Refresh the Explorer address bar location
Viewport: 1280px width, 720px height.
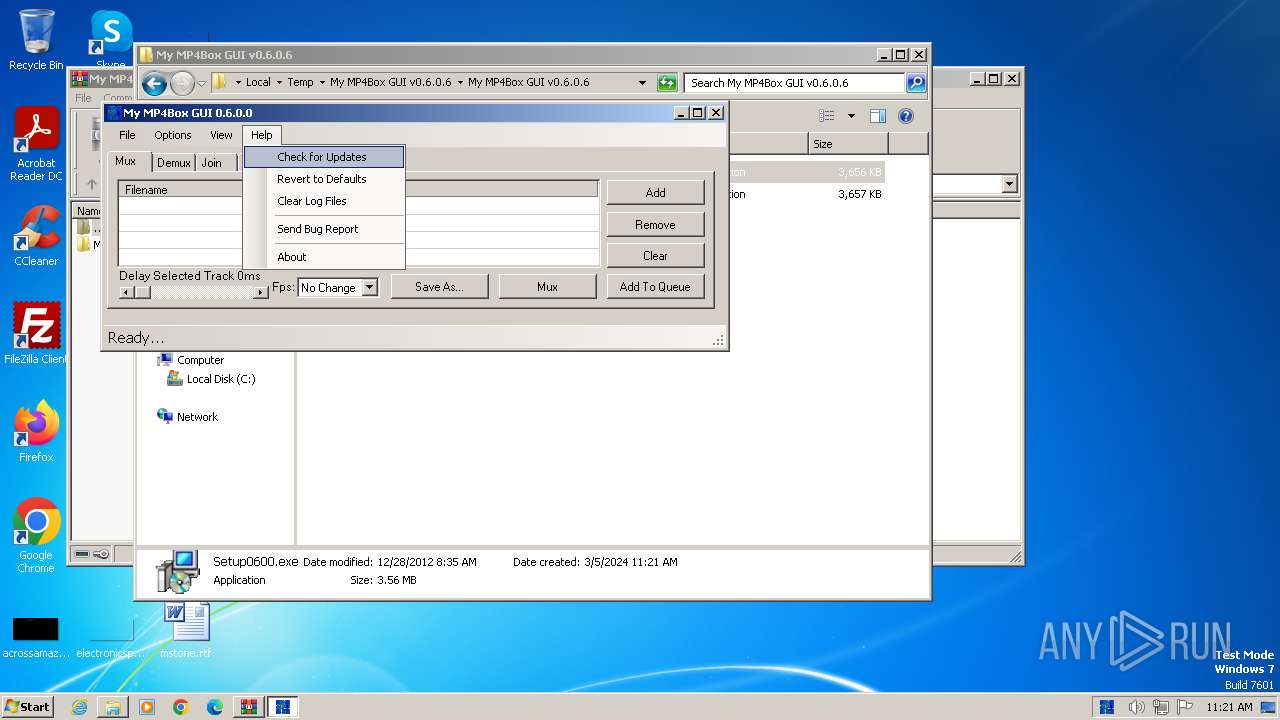[x=667, y=83]
